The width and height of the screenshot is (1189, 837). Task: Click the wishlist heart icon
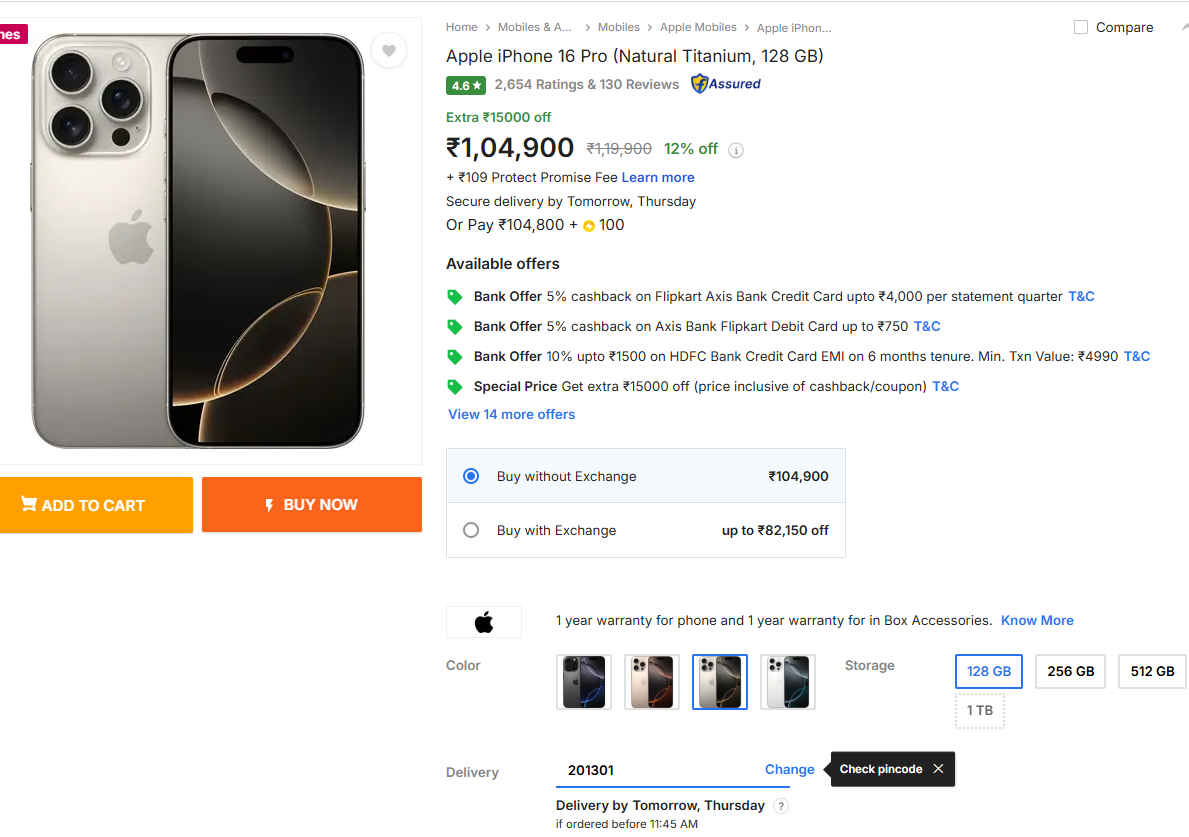pos(389,51)
